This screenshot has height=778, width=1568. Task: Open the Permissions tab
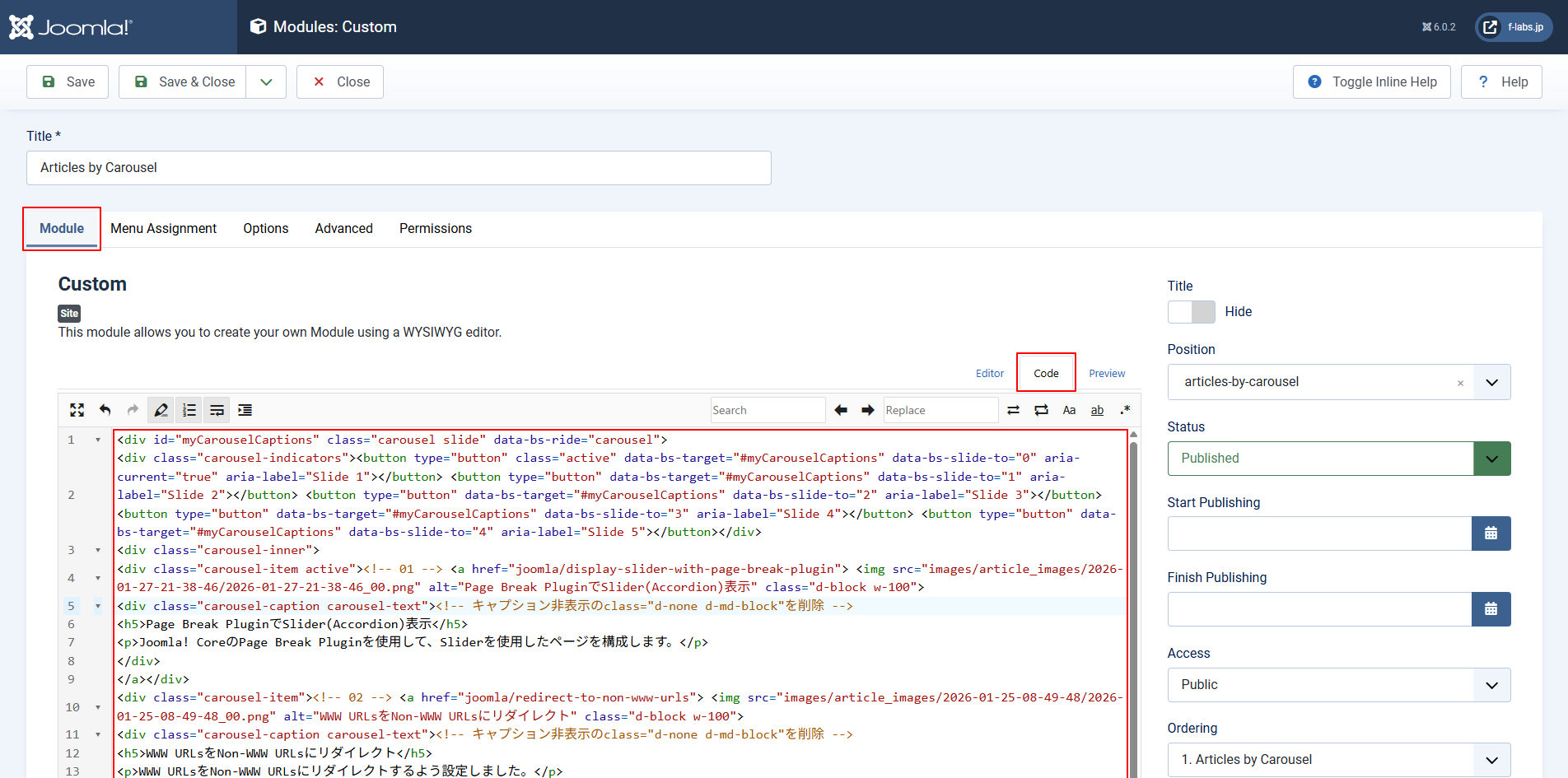click(x=435, y=229)
